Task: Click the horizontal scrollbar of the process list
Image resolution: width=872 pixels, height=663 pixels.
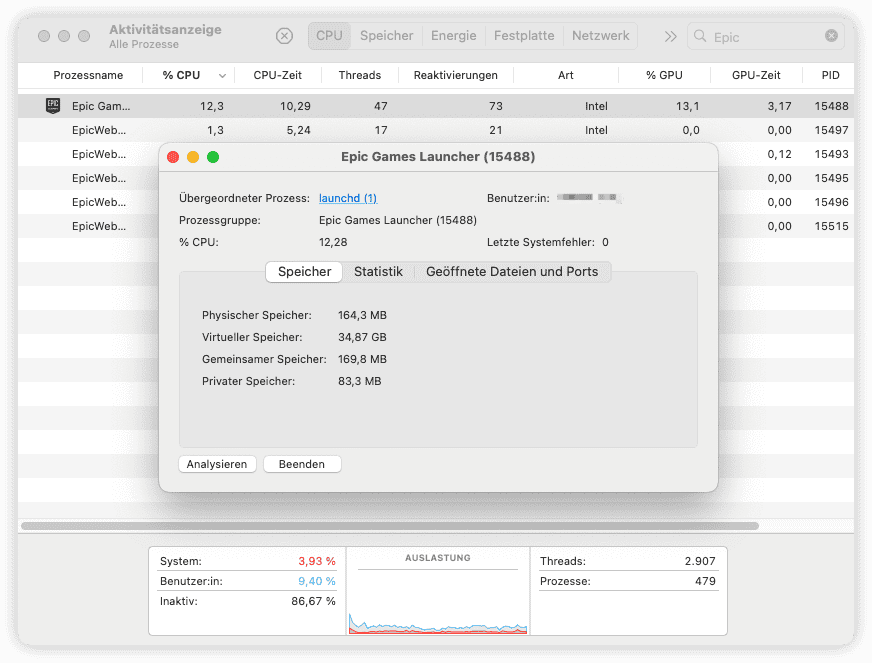Action: click(x=389, y=526)
